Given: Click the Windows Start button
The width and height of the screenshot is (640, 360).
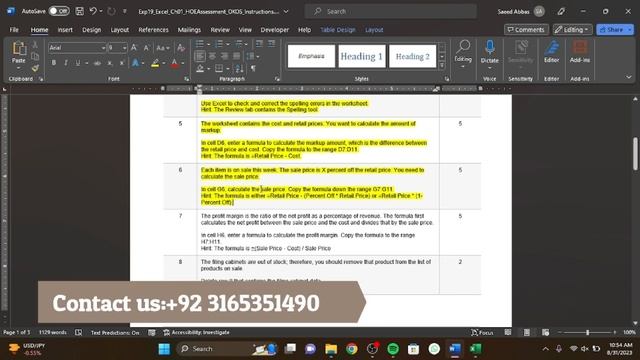Looking at the screenshot, I should click(x=164, y=349).
